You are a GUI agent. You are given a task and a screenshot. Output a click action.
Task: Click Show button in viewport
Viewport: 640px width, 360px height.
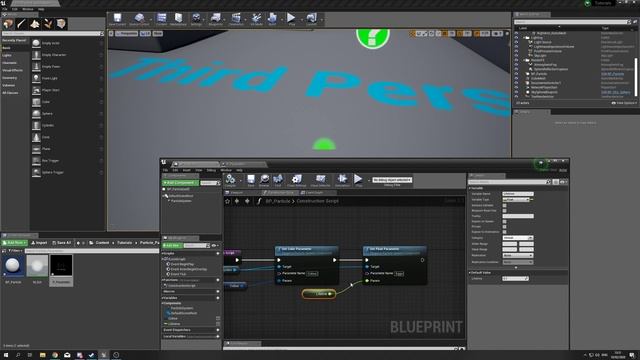tap(158, 33)
